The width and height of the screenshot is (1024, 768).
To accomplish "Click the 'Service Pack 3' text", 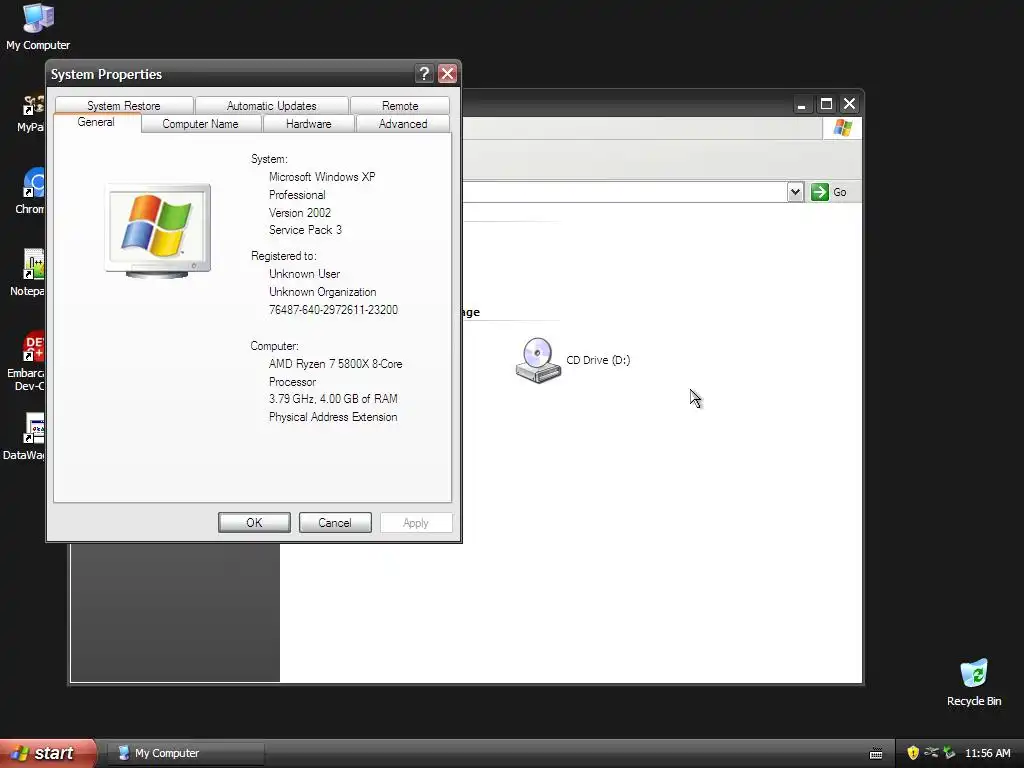I will (305, 230).
